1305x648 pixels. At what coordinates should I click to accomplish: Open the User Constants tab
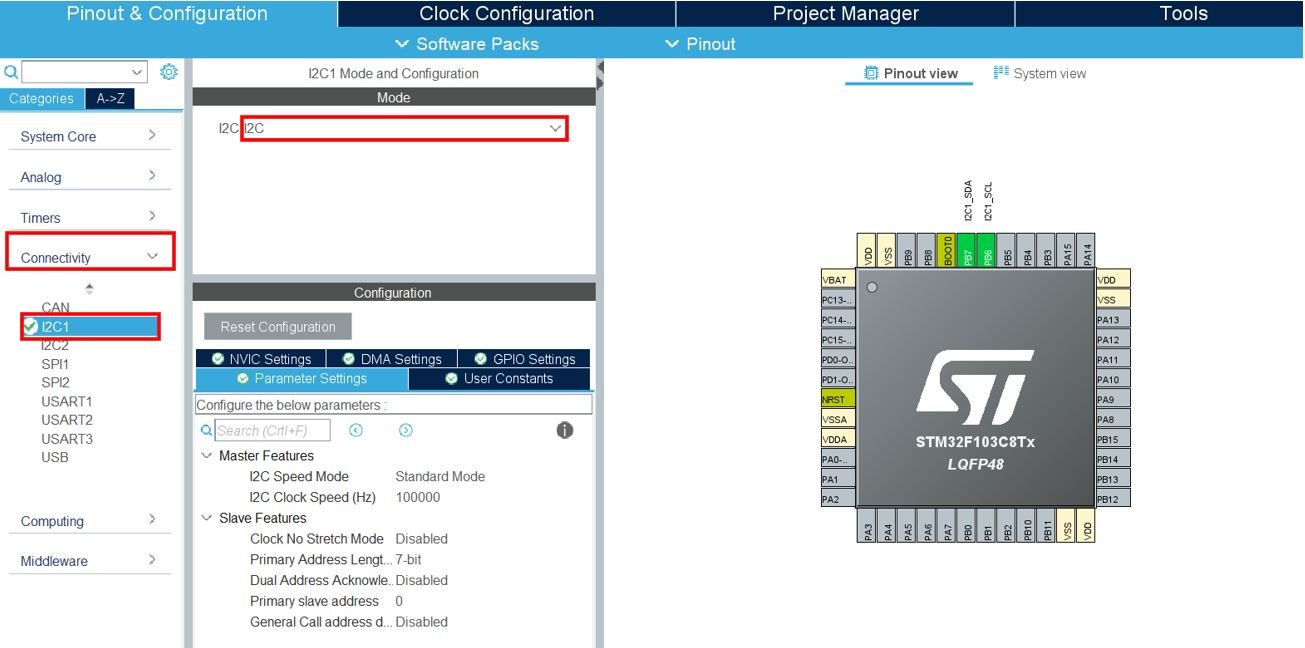tap(500, 379)
